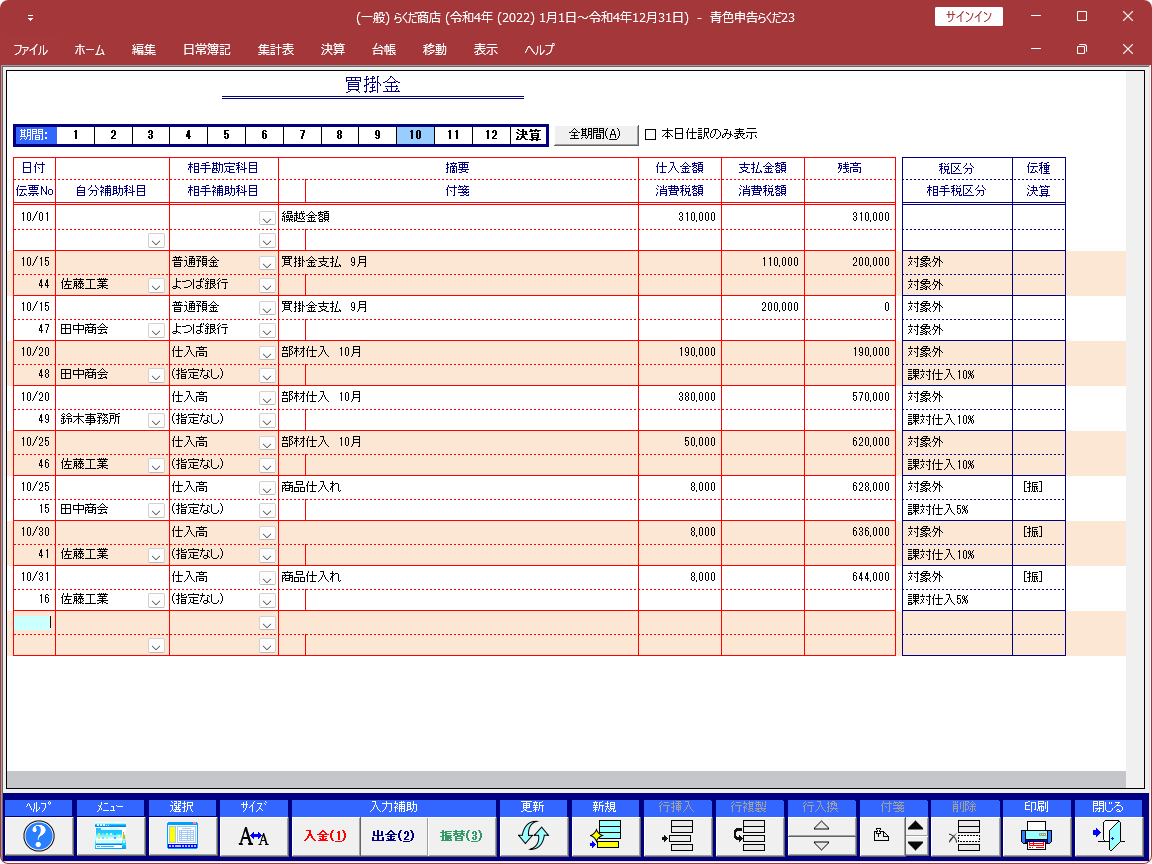Click the 行入換 move row down arrow
Image resolution: width=1152 pixels, height=864 pixels.
point(821,846)
